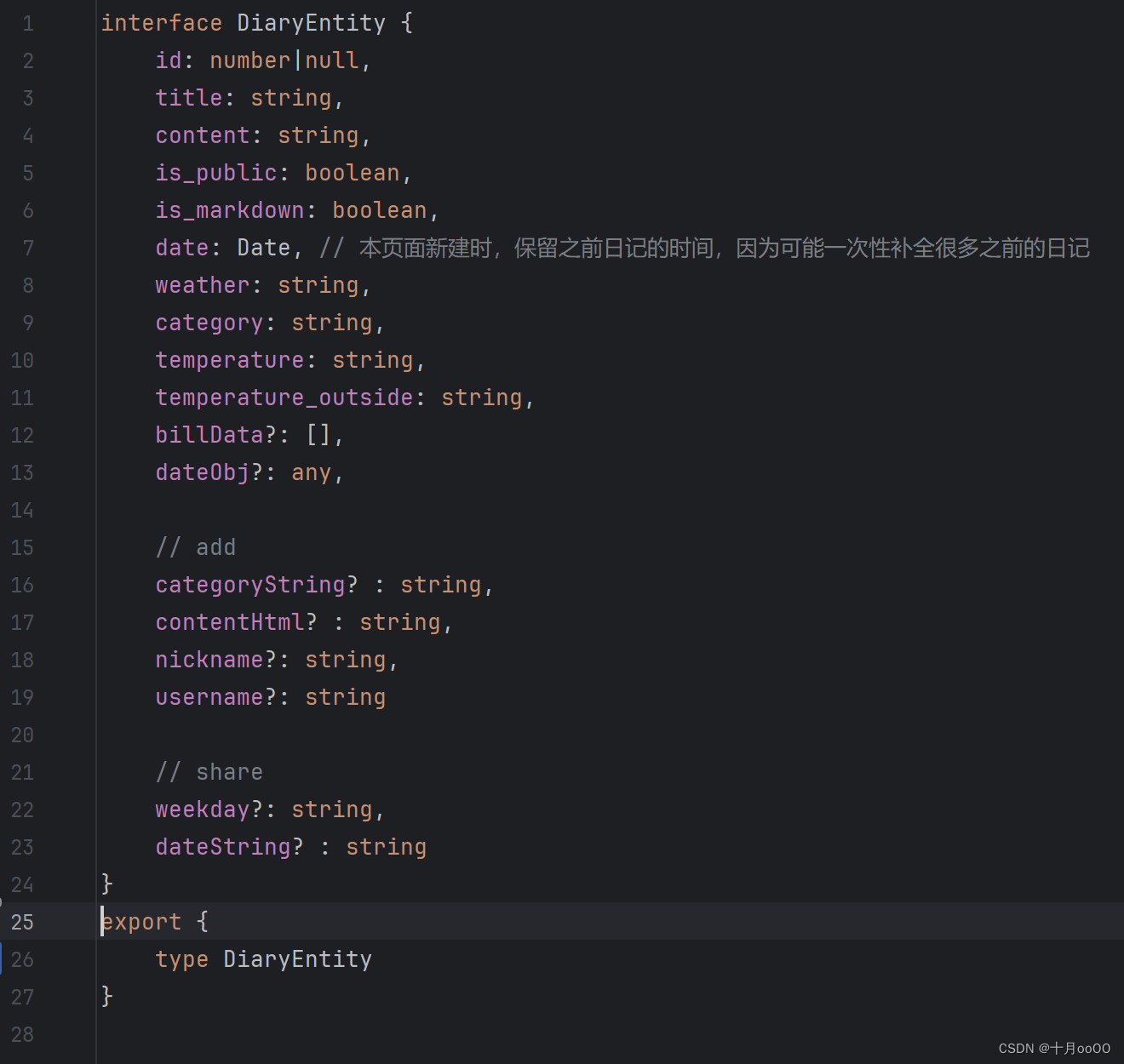Click 'string' type on the weather line

[318, 285]
